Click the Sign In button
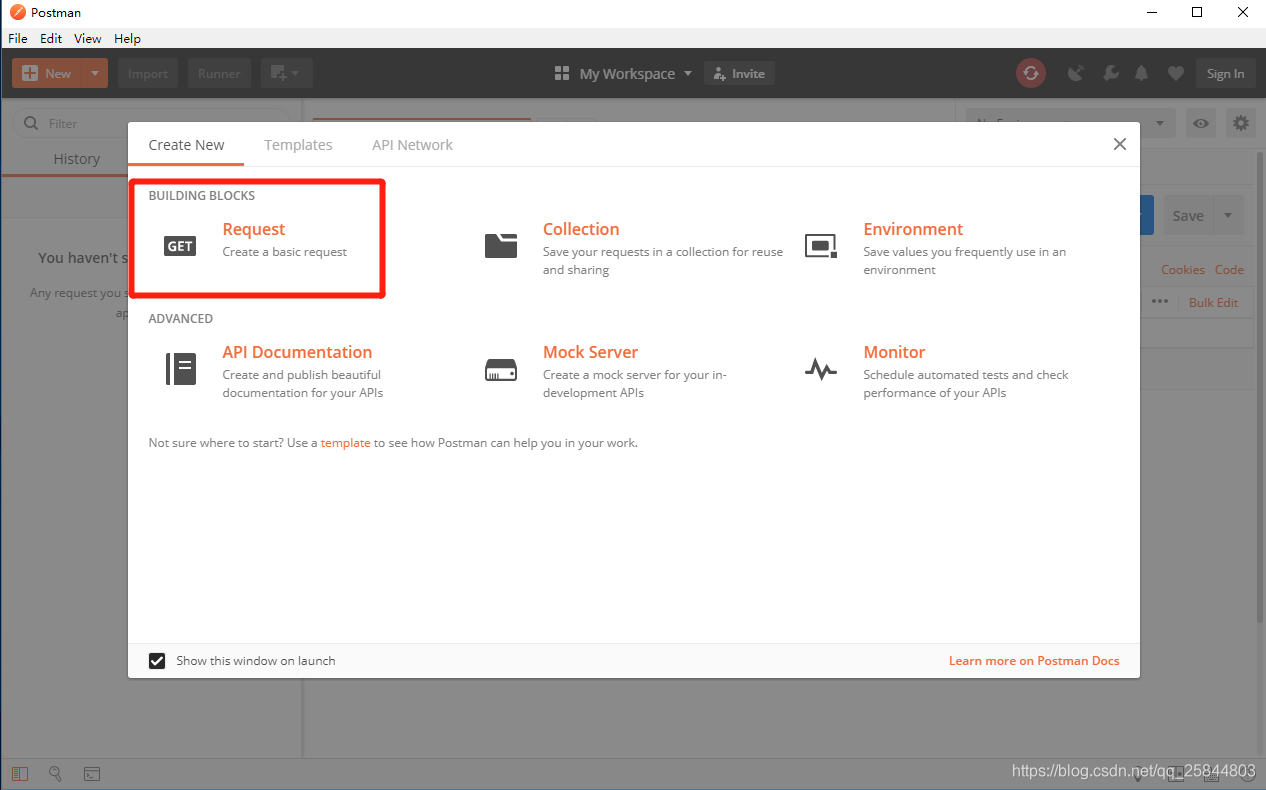This screenshot has height=790, width=1266. tap(1225, 73)
